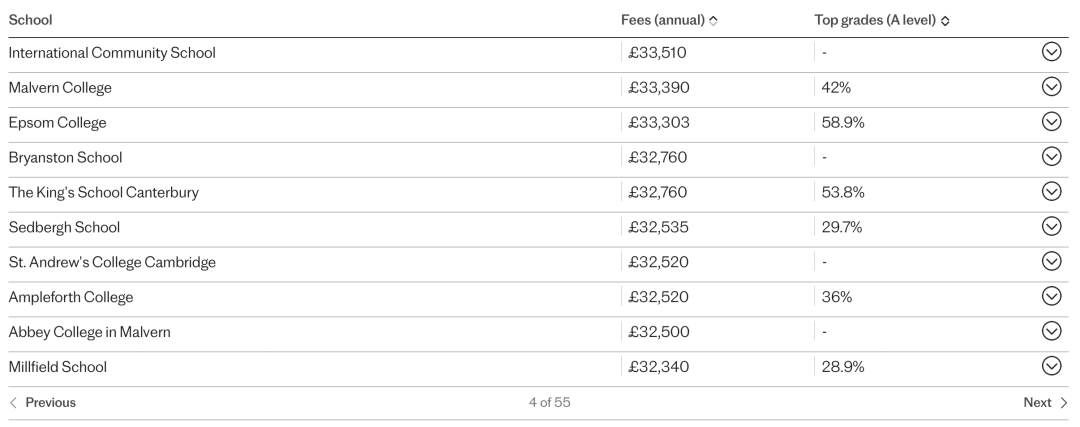Select the Malvern College school name
Viewport: 1080px width, 427px height.
click(60, 87)
